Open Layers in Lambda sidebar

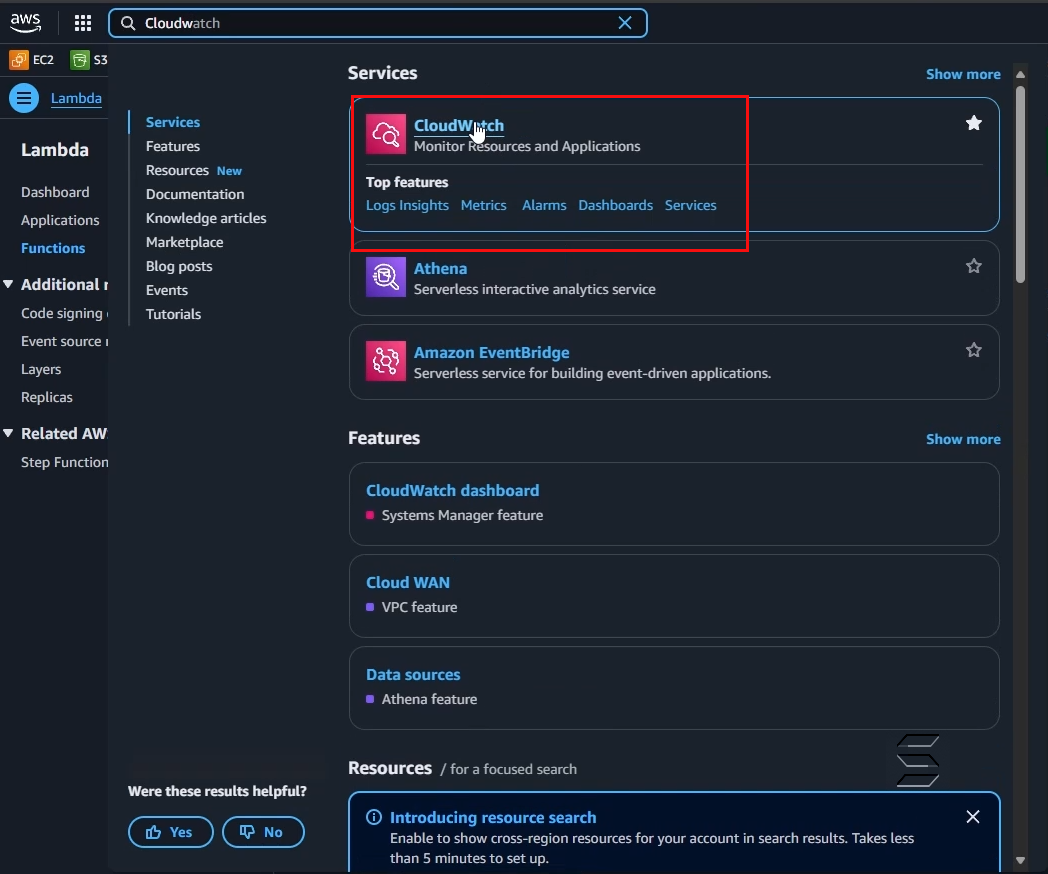(x=41, y=370)
